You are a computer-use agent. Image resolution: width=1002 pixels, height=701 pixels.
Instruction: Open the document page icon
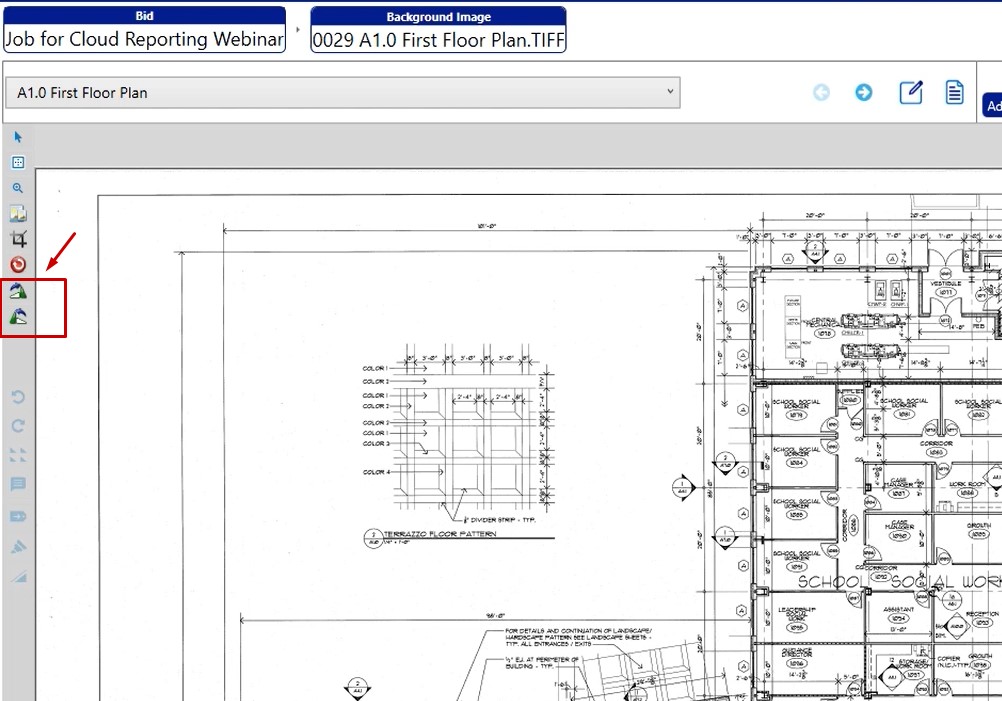coord(954,93)
